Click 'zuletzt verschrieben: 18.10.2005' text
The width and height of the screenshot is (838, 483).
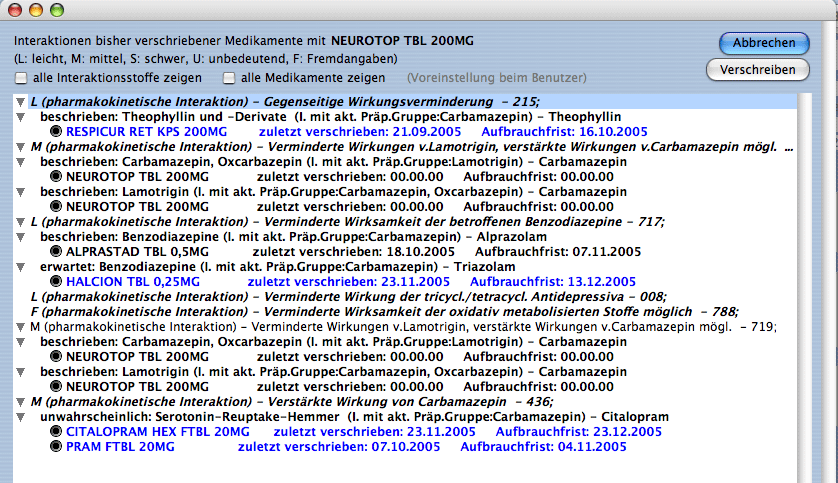point(354,252)
